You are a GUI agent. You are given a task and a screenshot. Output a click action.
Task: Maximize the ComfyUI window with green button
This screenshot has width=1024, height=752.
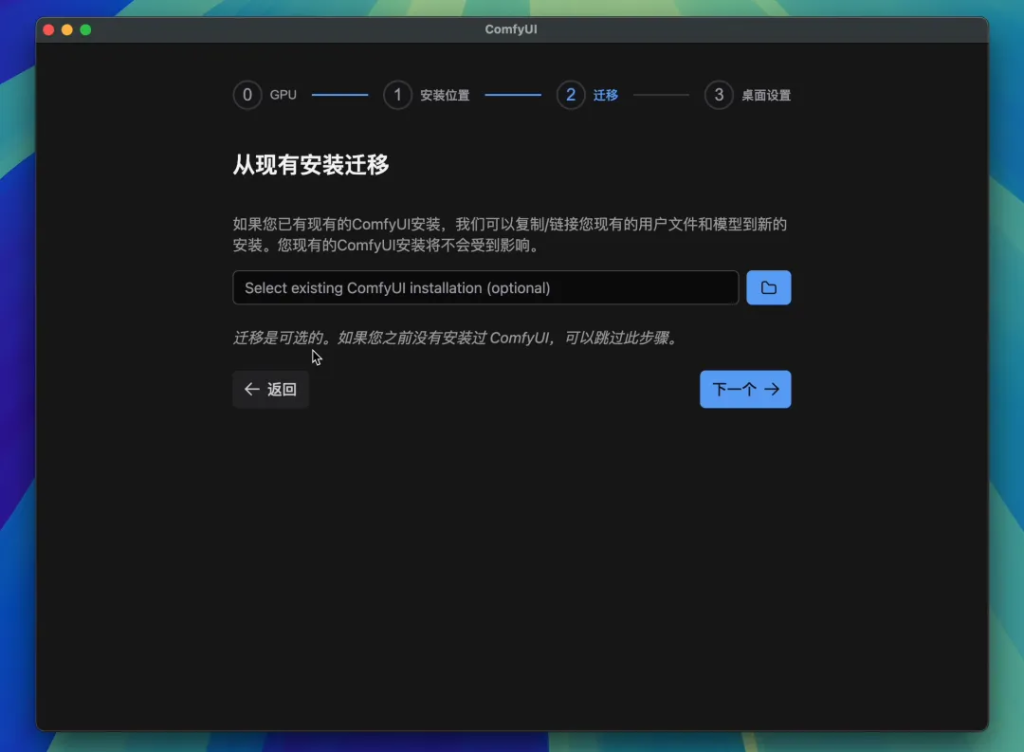point(86,29)
